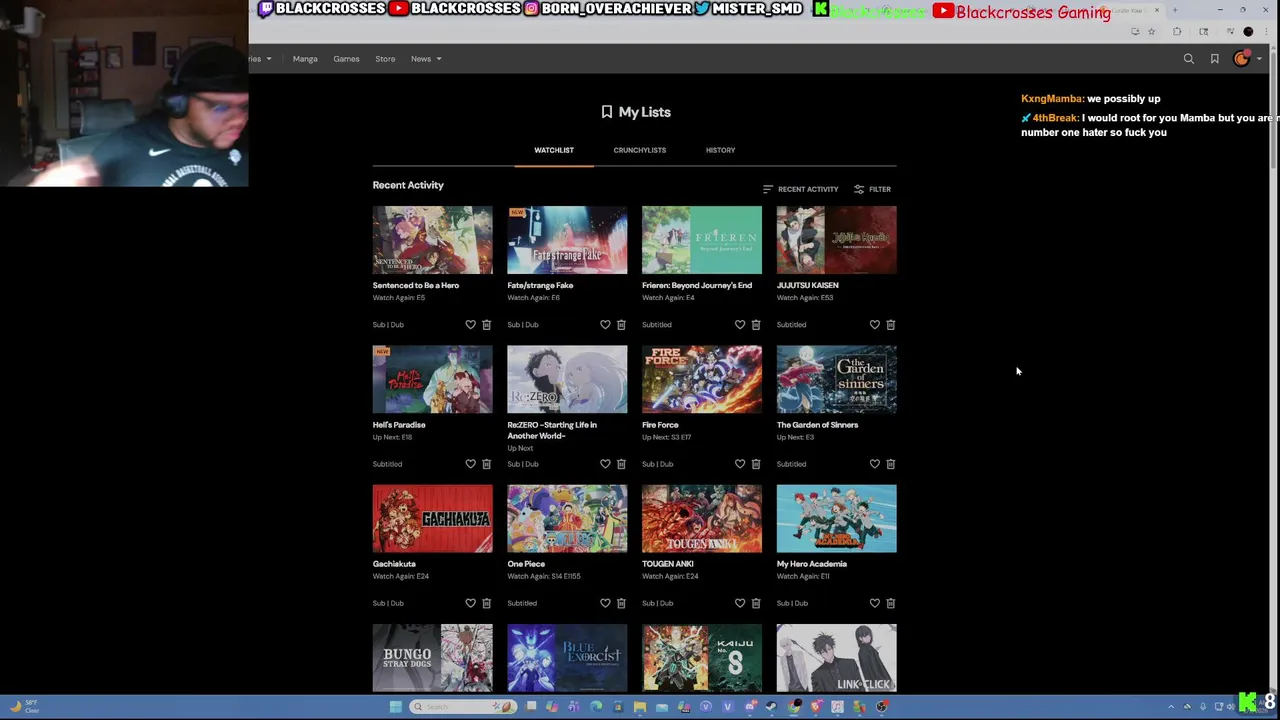This screenshot has height=720, width=1280.
Task: Open Frieren: Beyond Journey's End title link
Action: 697,286
